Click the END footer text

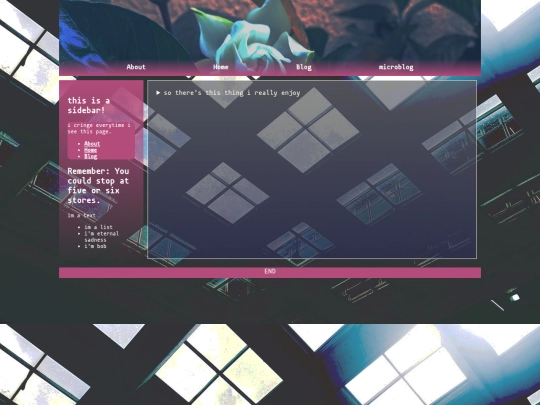pyautogui.click(x=270, y=271)
